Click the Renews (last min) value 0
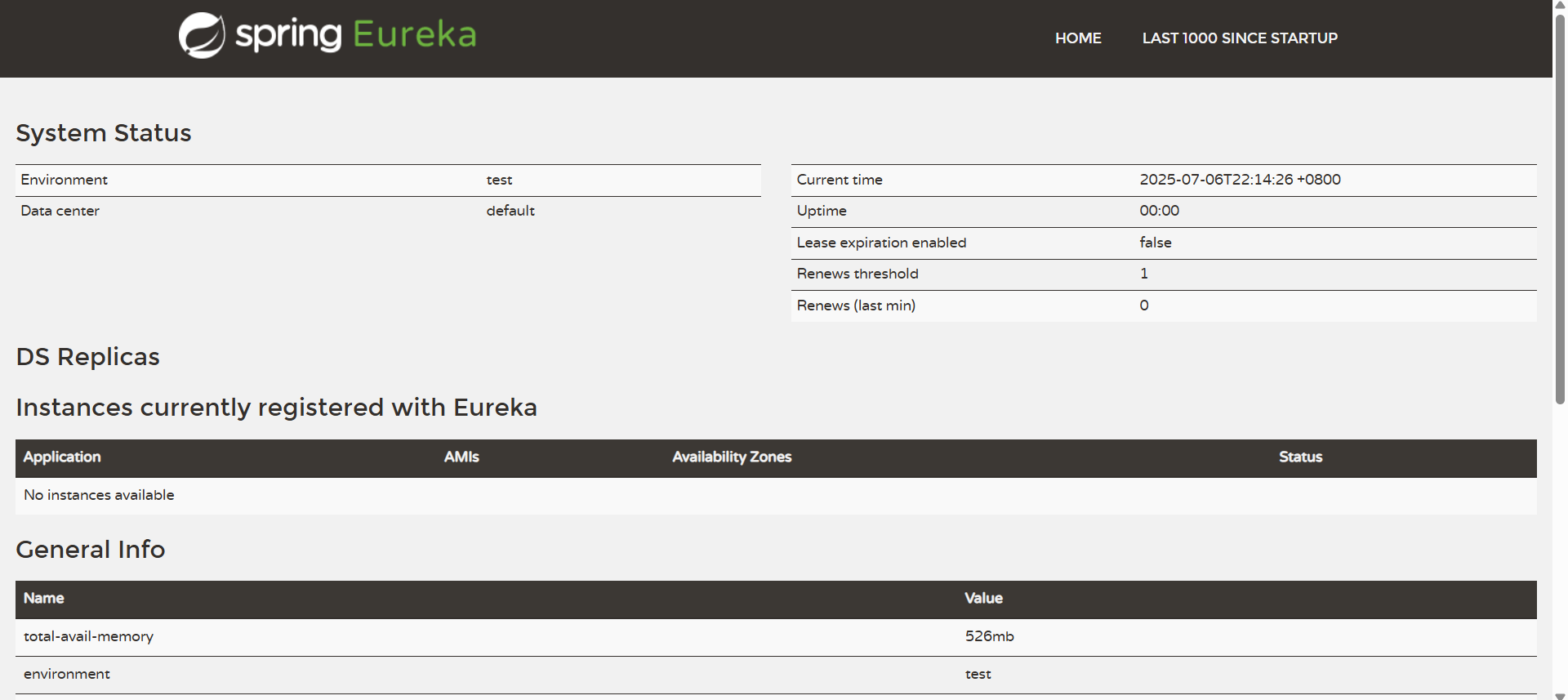Viewport: 1568px width, 700px height. [x=1144, y=305]
